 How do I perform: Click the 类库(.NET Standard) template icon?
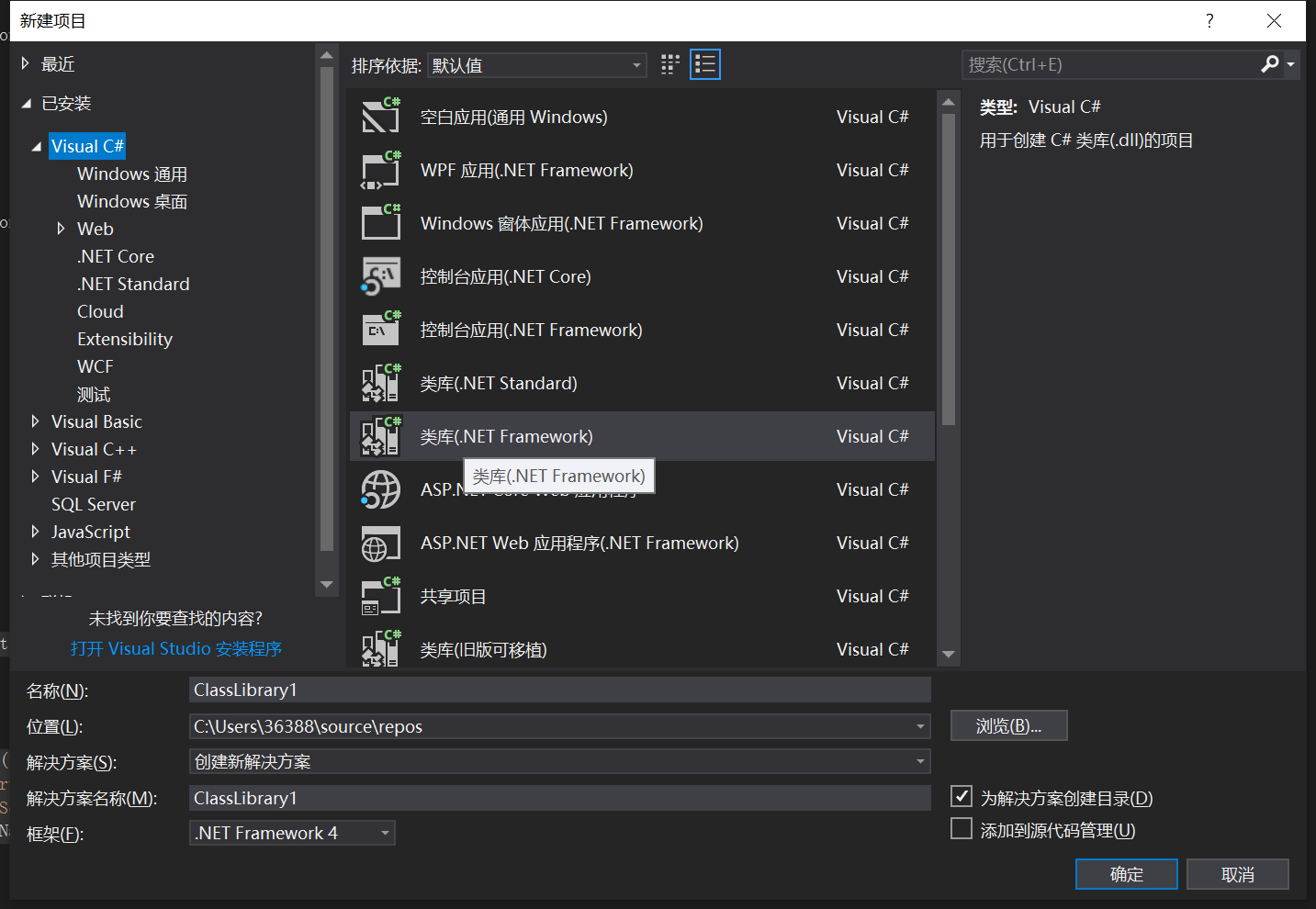click(x=381, y=383)
